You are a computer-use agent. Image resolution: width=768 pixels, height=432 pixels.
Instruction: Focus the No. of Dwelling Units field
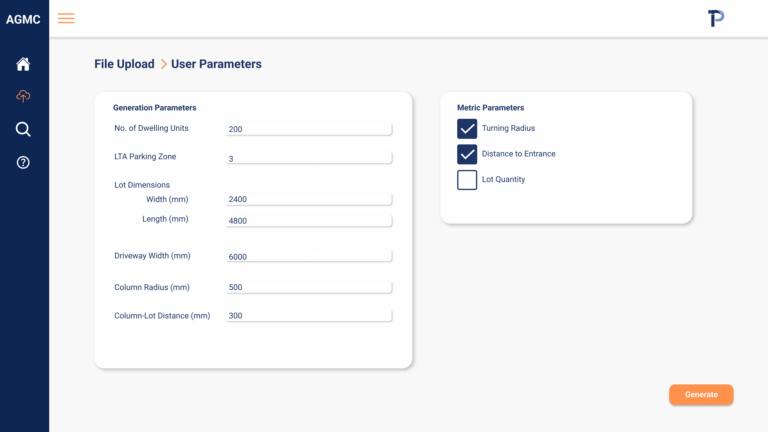coord(309,129)
